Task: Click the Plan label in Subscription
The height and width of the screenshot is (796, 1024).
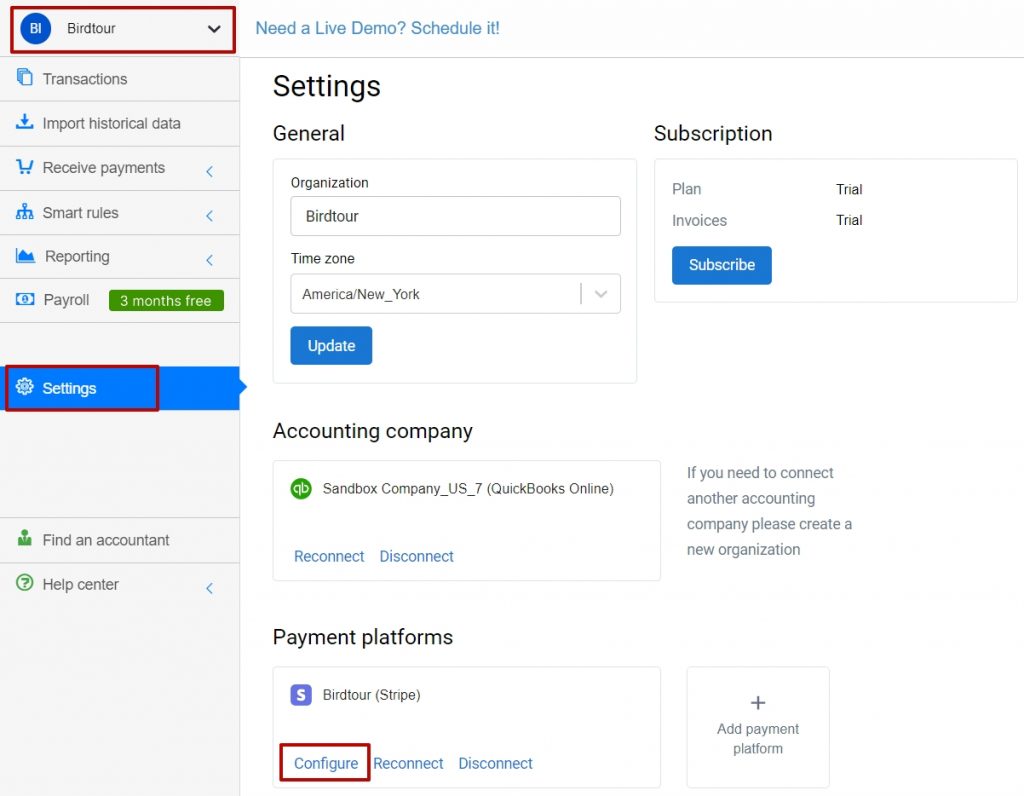Action: click(686, 189)
